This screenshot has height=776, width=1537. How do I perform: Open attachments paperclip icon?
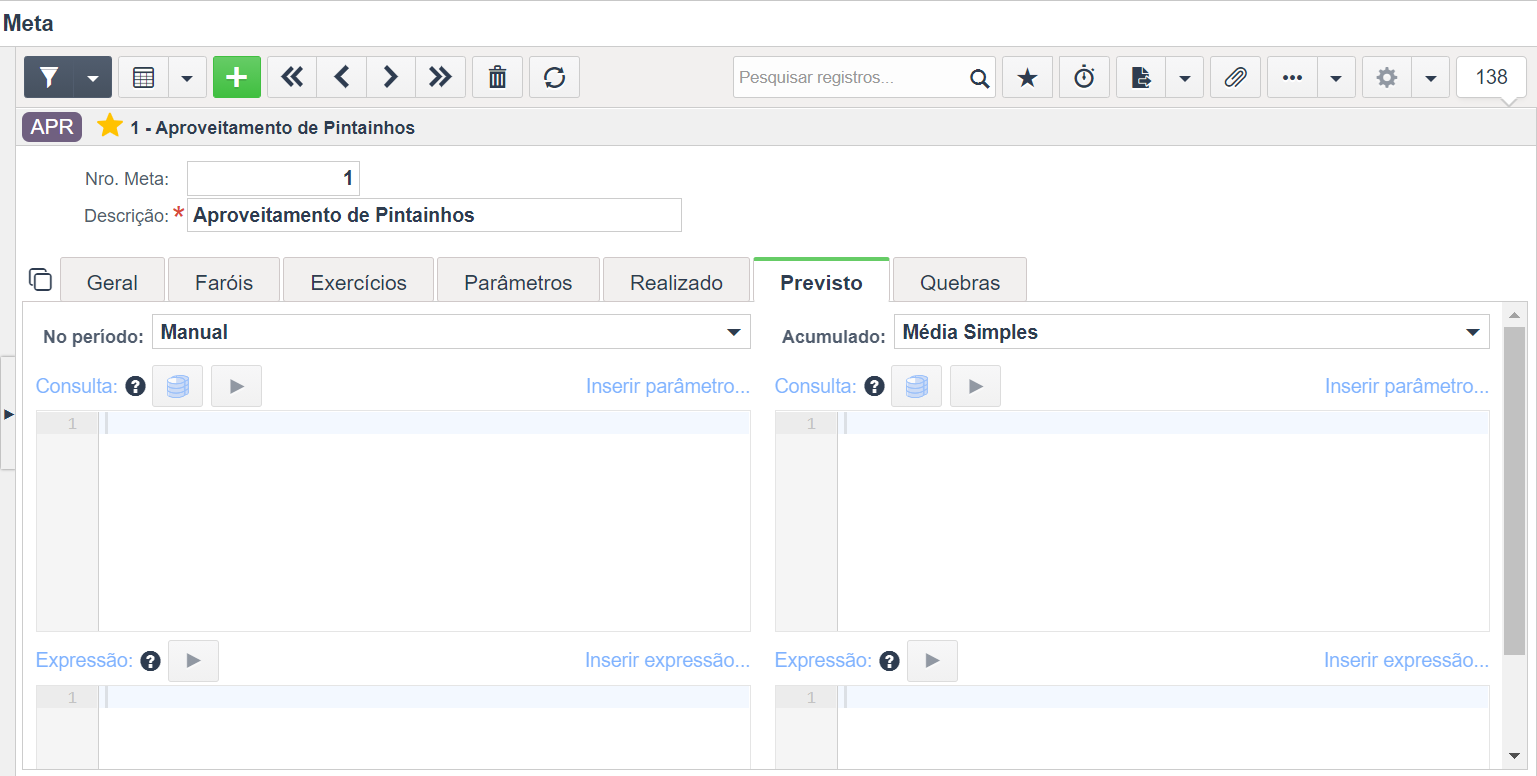point(1235,77)
